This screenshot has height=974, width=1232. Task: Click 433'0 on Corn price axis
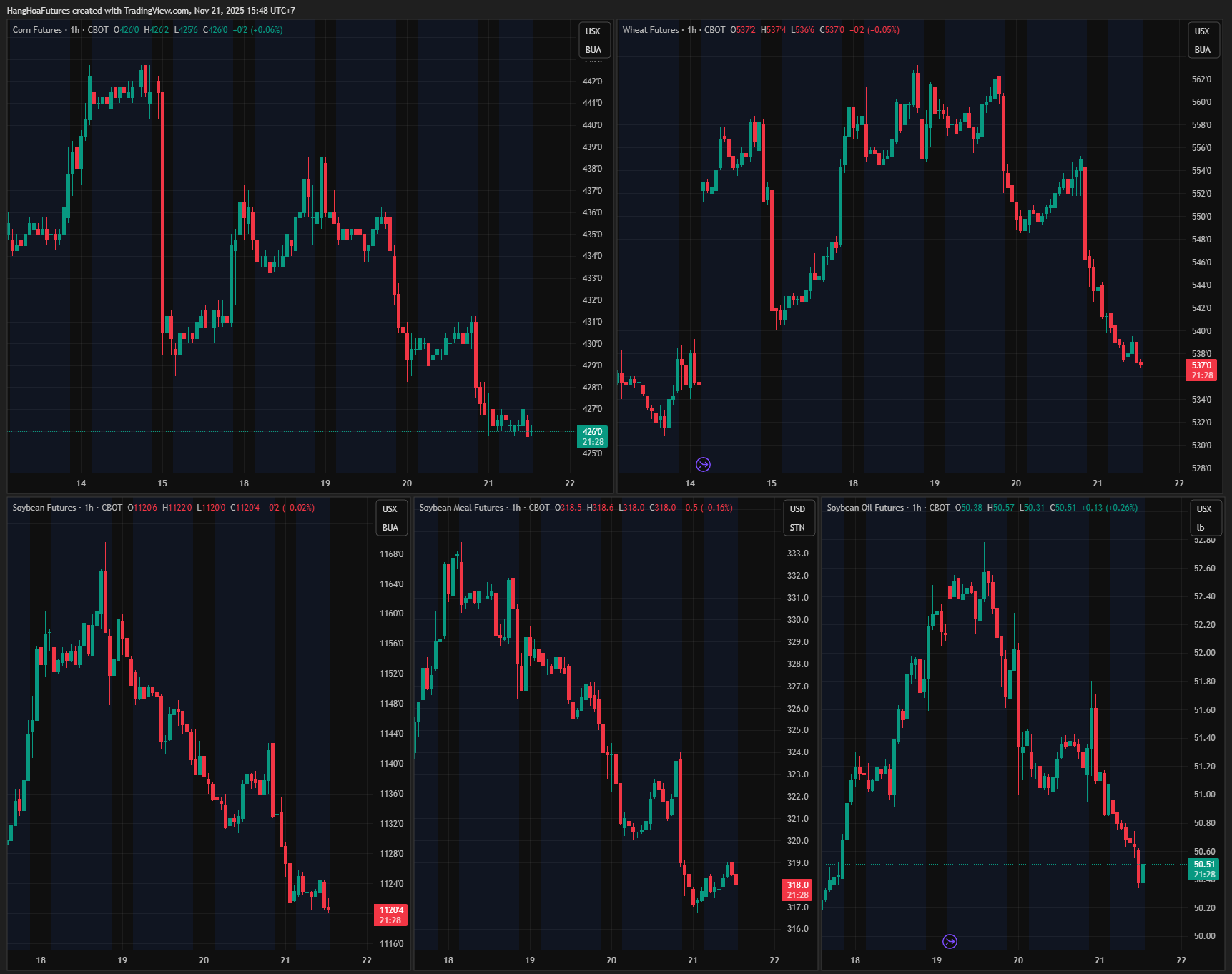tap(592, 278)
